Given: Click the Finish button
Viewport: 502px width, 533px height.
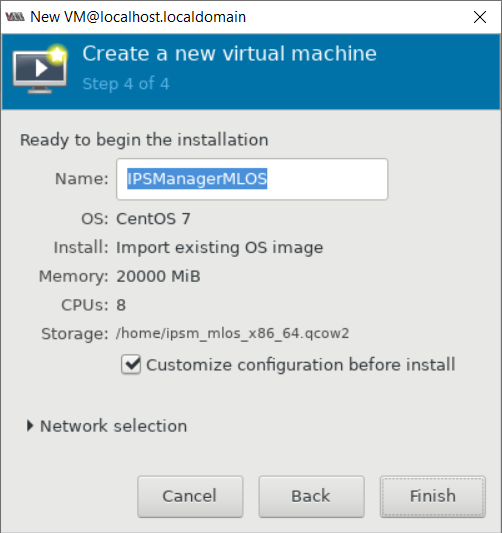Looking at the screenshot, I should pyautogui.click(x=432, y=496).
